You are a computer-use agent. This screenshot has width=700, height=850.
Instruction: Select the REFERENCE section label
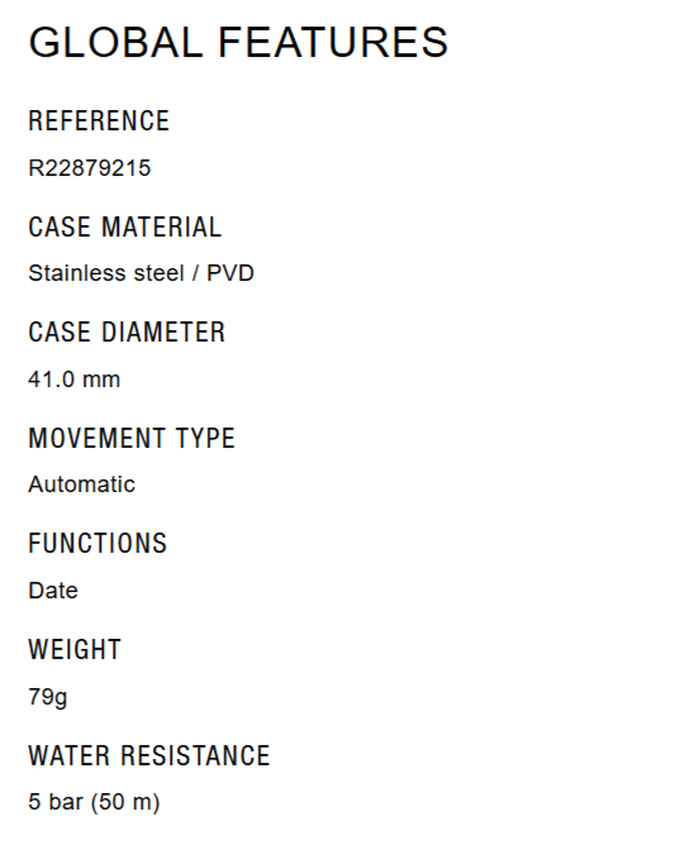click(99, 121)
